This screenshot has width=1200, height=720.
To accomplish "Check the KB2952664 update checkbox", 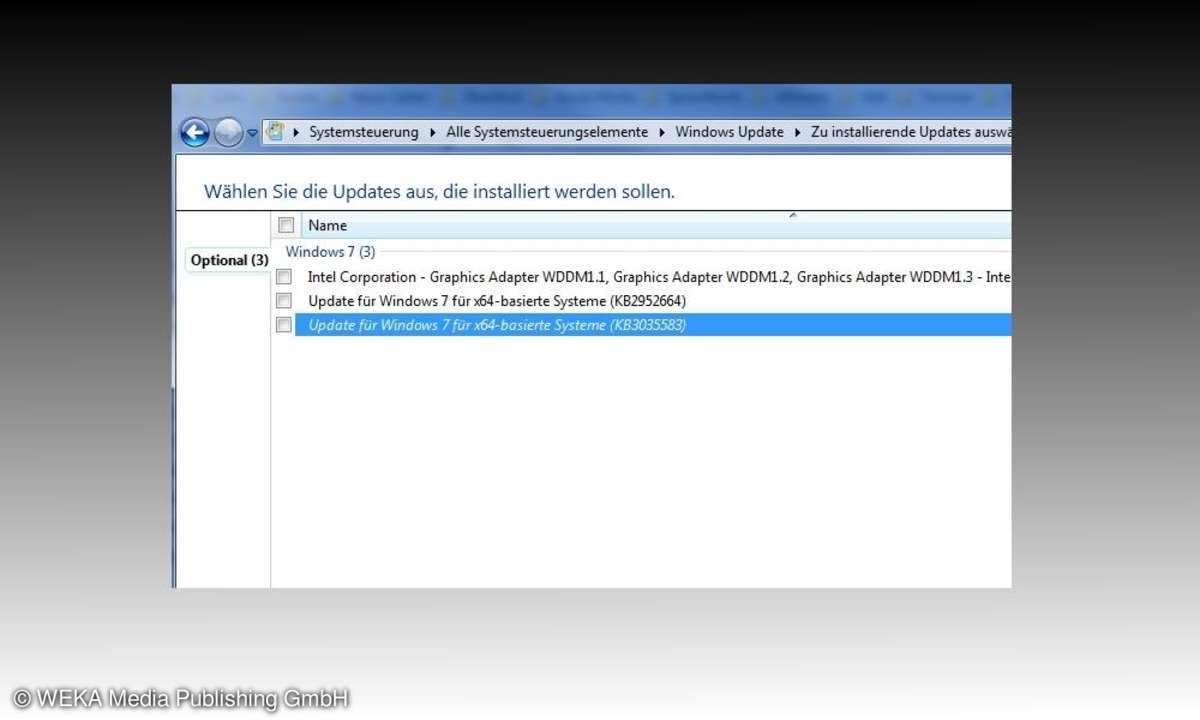I will point(284,301).
